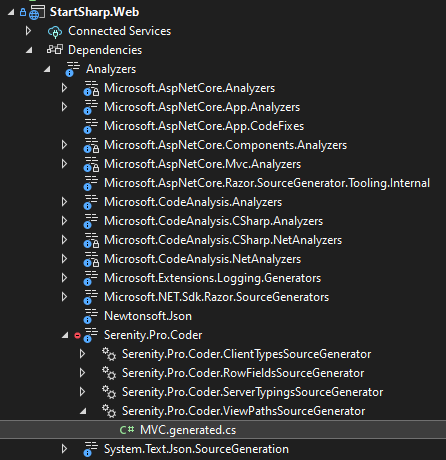Select the Analyzers label
Image resolution: width=446 pixels, height=460 pixels.
tap(111, 69)
